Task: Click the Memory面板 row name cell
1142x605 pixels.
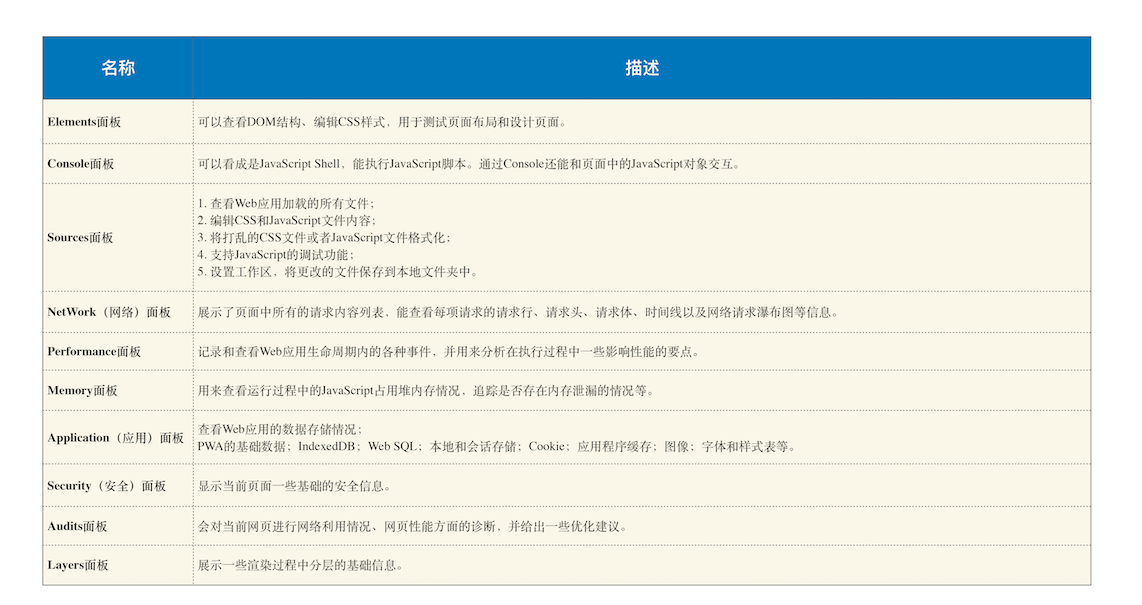Action: click(x=83, y=390)
